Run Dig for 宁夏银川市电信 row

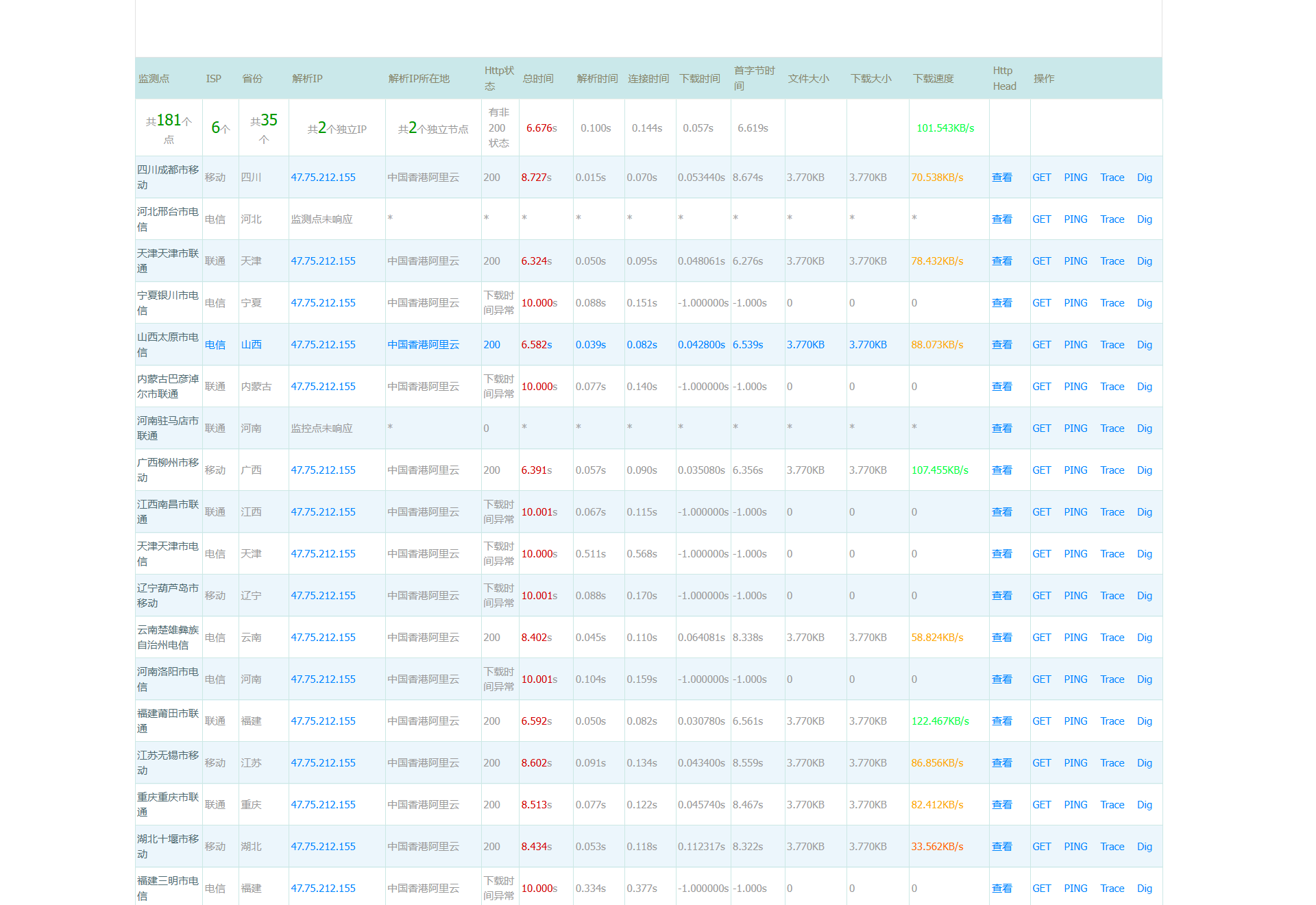point(1144,303)
